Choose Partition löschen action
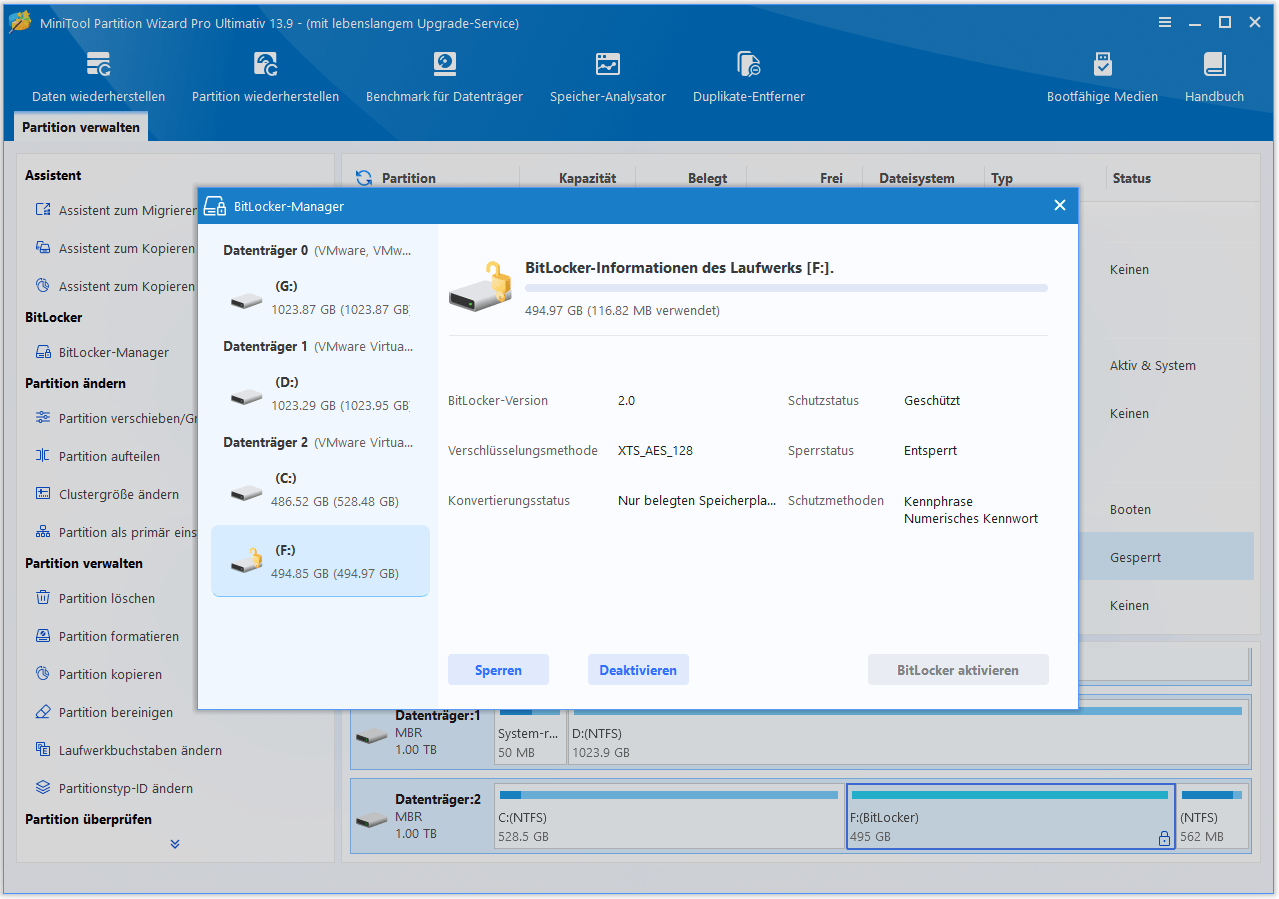The width and height of the screenshot is (1279, 899). (95, 598)
